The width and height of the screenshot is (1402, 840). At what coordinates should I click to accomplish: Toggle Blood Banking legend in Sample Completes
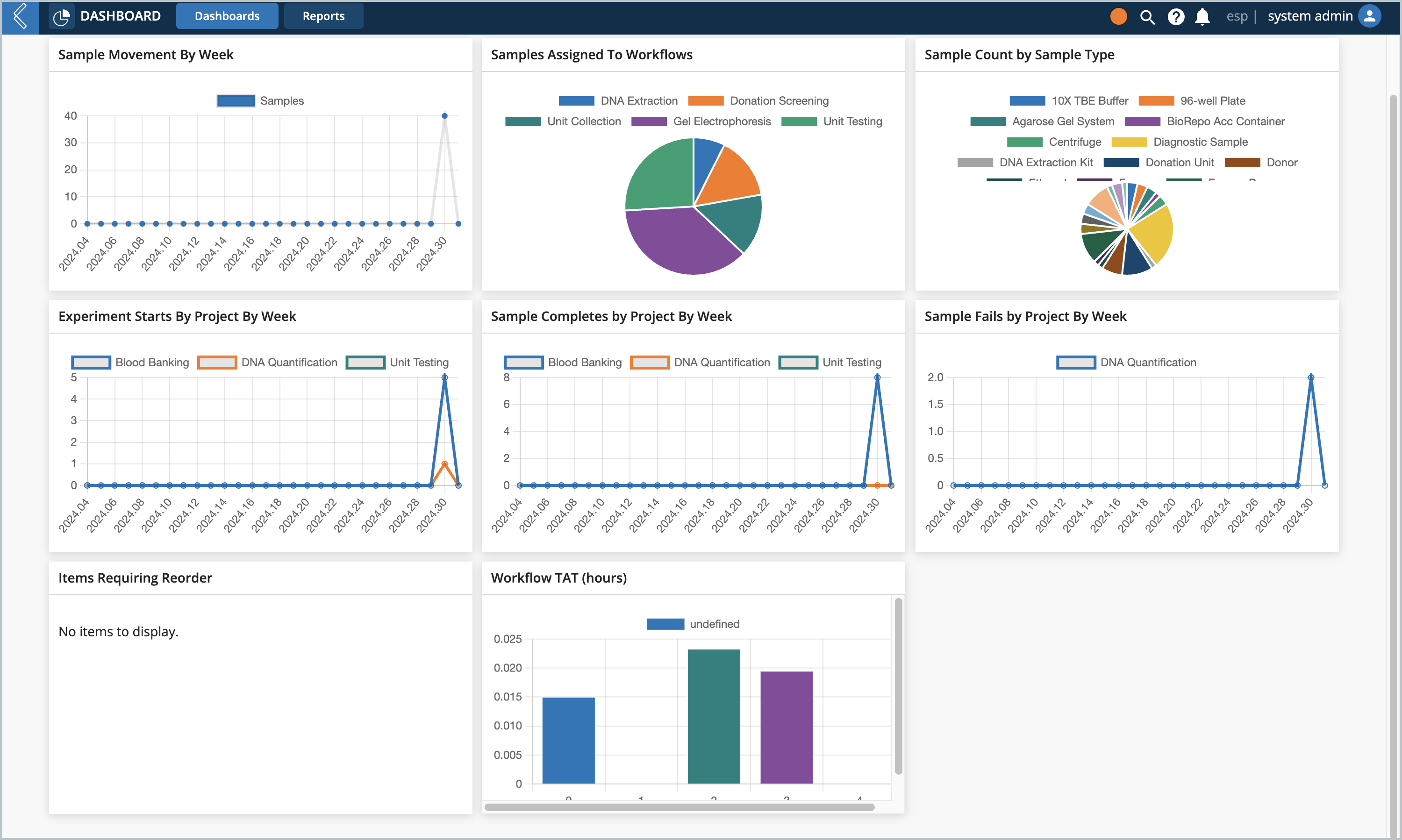pyautogui.click(x=563, y=363)
